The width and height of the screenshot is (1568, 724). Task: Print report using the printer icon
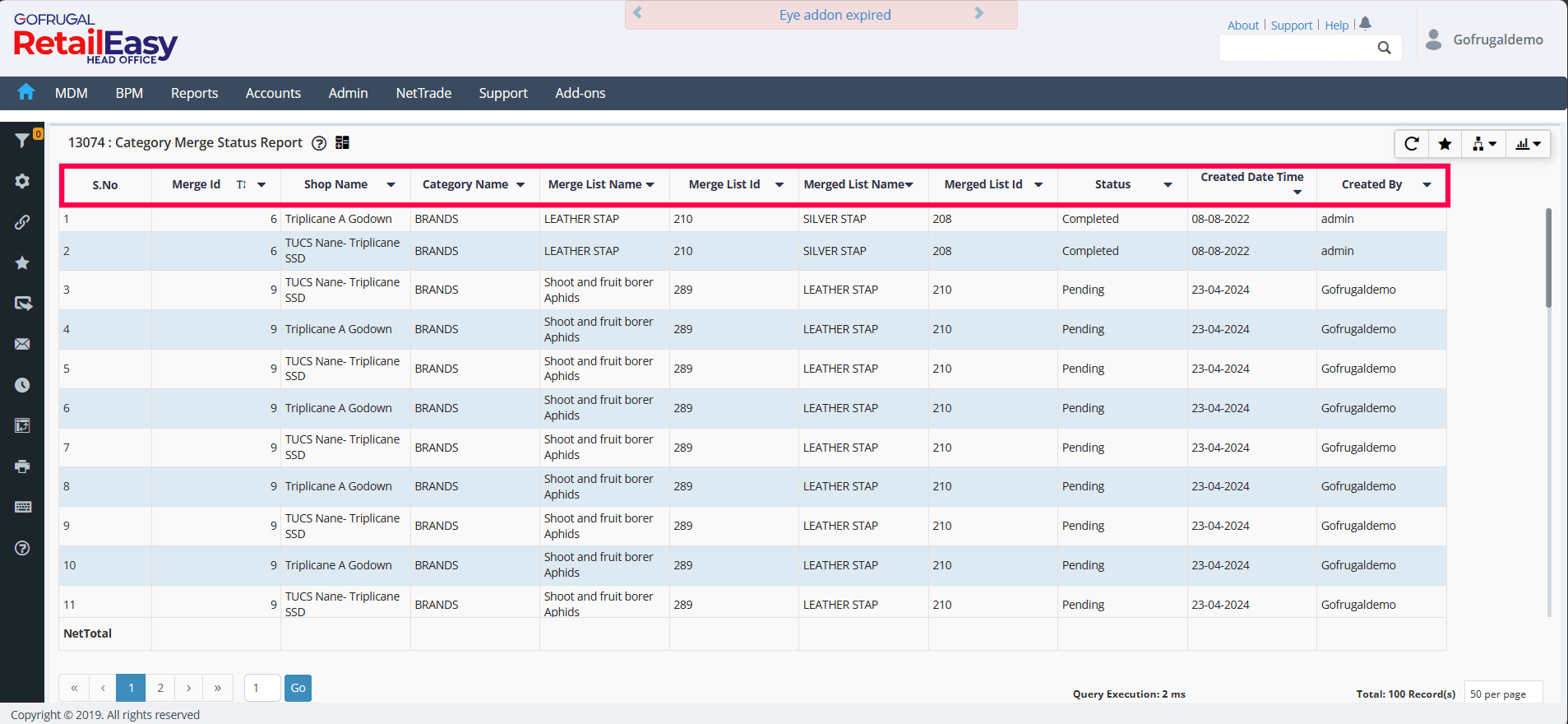pos(22,466)
